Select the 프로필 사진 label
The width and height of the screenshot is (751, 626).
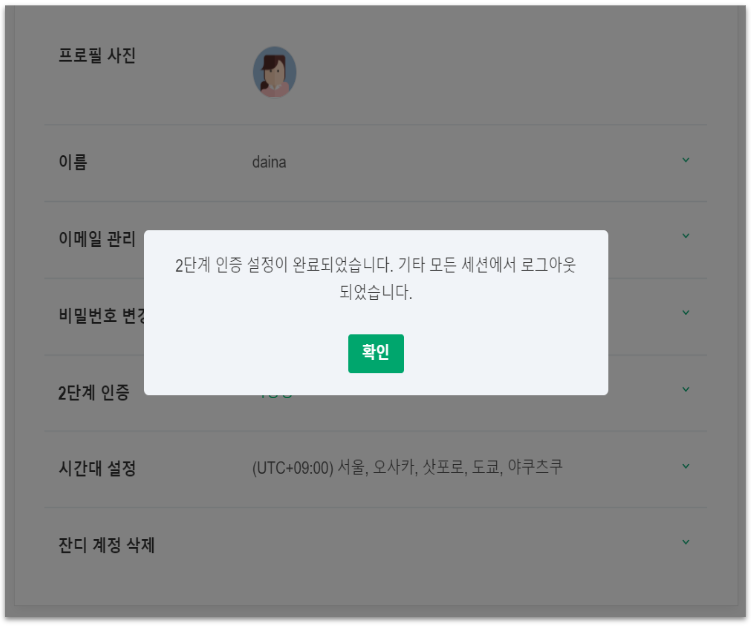tap(97, 56)
